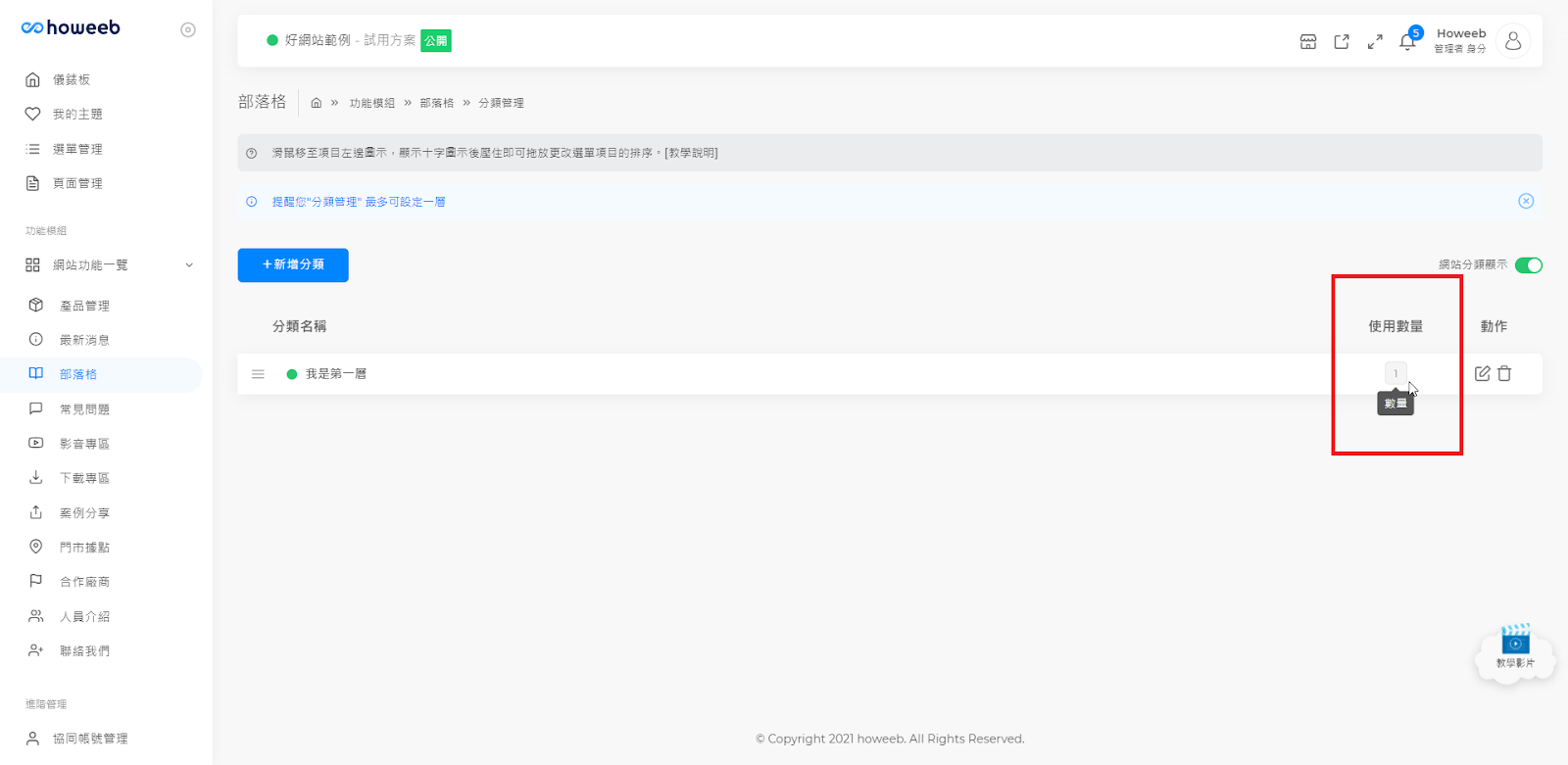Click the help question icon in notice bar
The width and height of the screenshot is (1568, 765).
point(252,153)
